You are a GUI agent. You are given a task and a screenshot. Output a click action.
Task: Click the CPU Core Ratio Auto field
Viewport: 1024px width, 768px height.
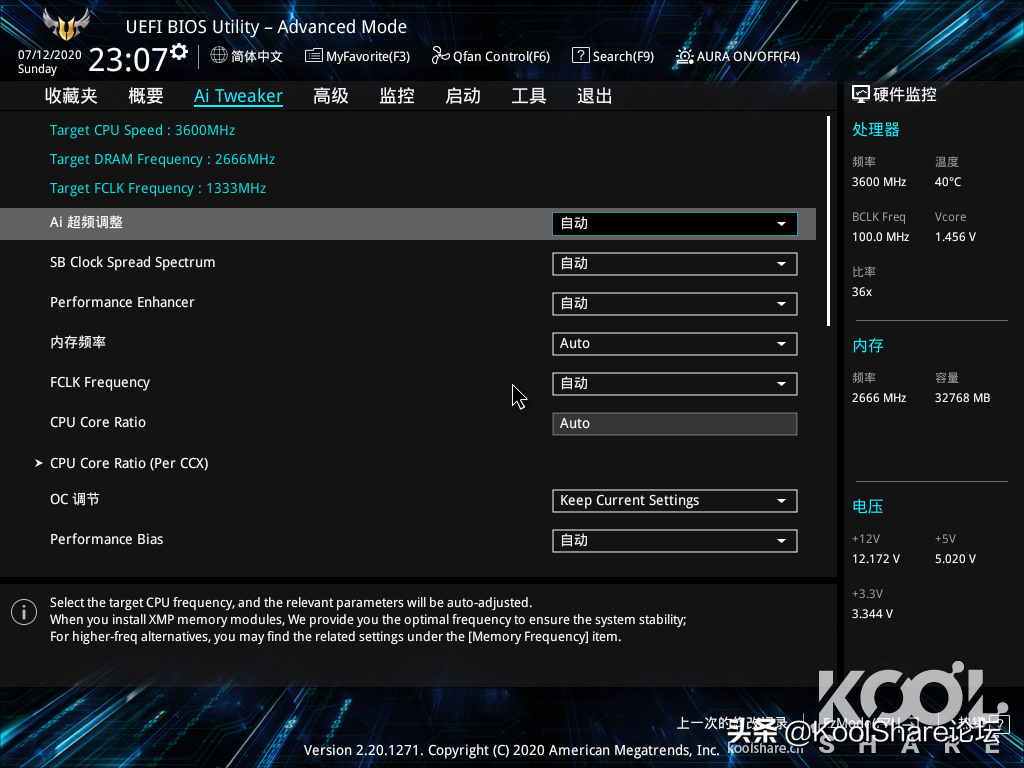coord(675,424)
